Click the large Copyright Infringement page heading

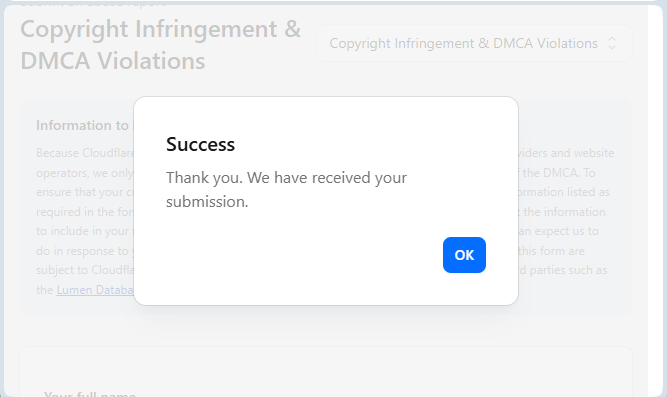[x=161, y=45]
